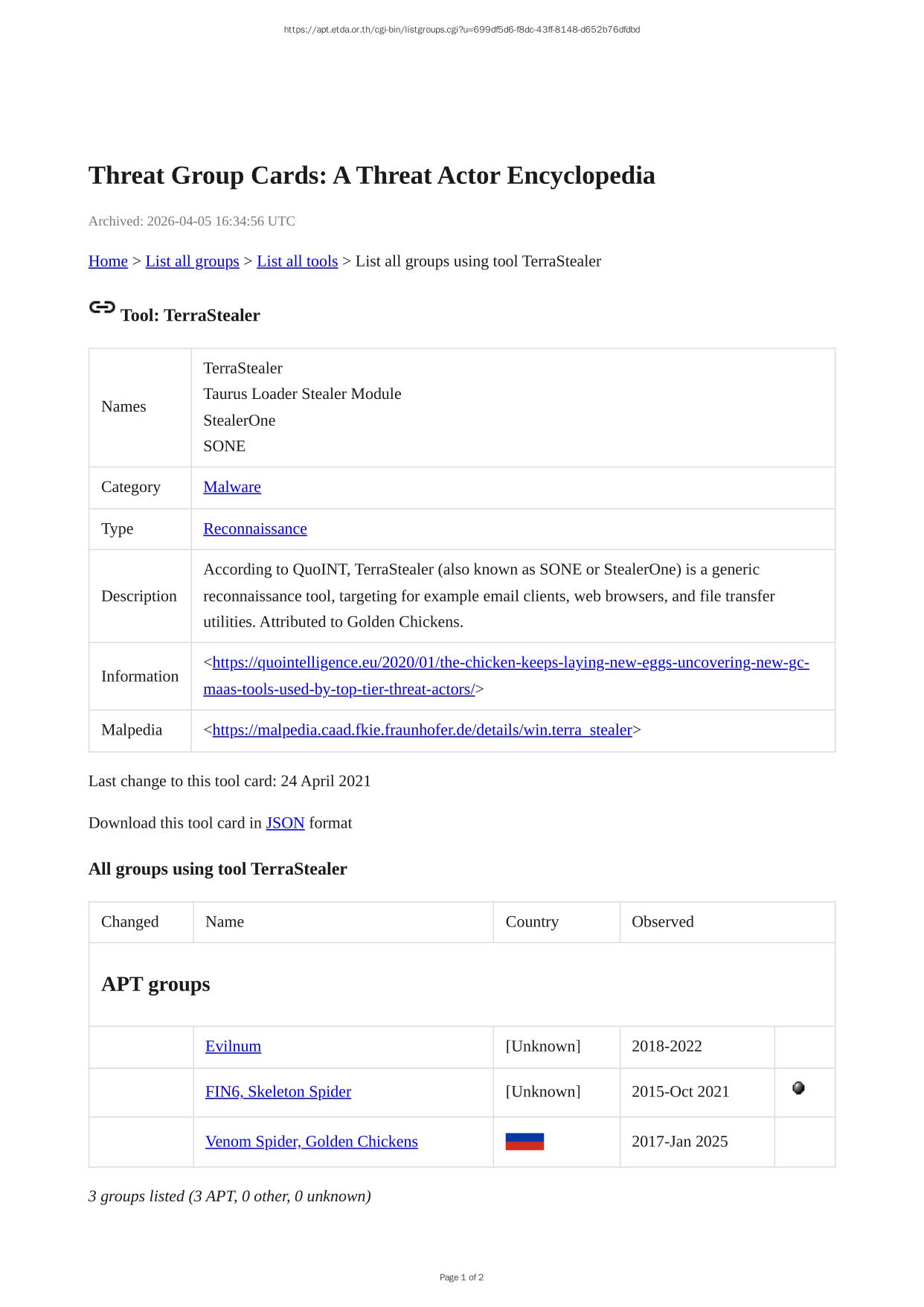The image size is (924, 1307).
Task: Open Venom Spider, Golden Chickens page
Action: tap(312, 1141)
